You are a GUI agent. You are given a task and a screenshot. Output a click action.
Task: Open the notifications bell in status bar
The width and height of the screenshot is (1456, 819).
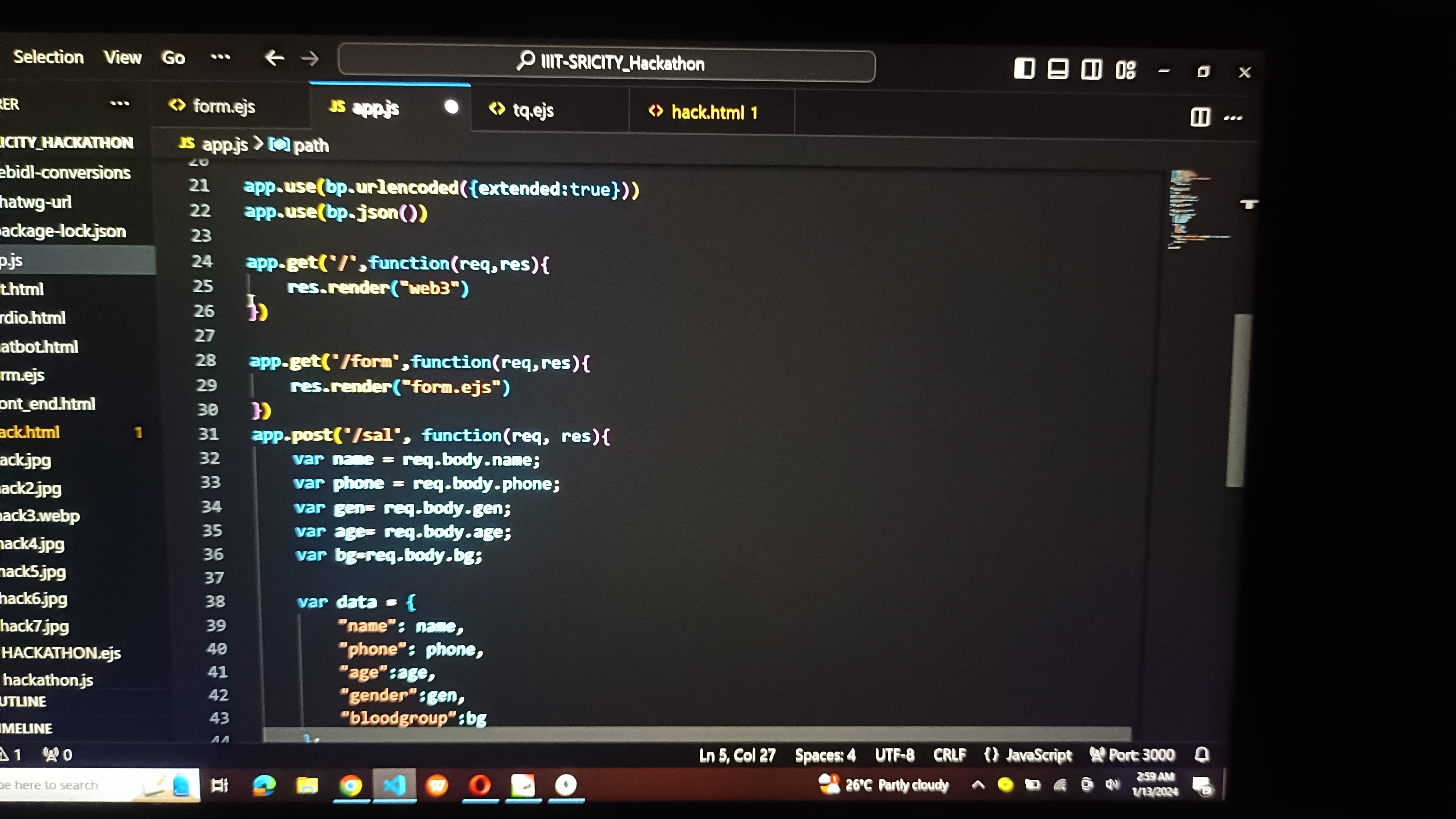(1202, 755)
